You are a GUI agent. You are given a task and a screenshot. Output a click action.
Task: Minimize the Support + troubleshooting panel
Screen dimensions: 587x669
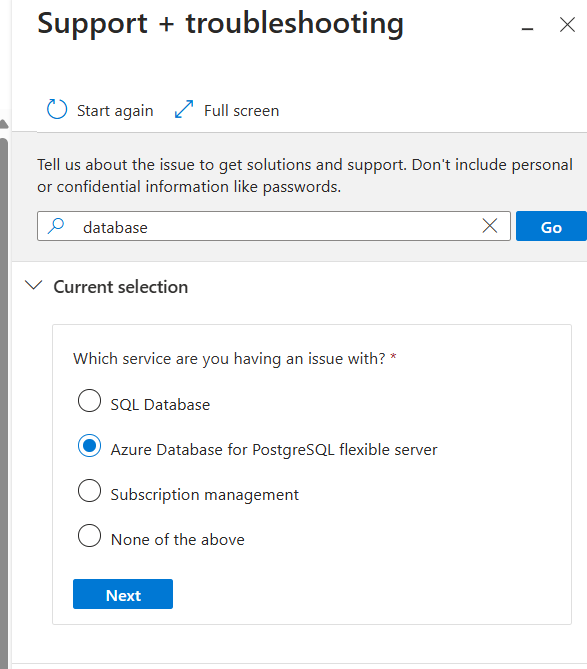click(527, 29)
